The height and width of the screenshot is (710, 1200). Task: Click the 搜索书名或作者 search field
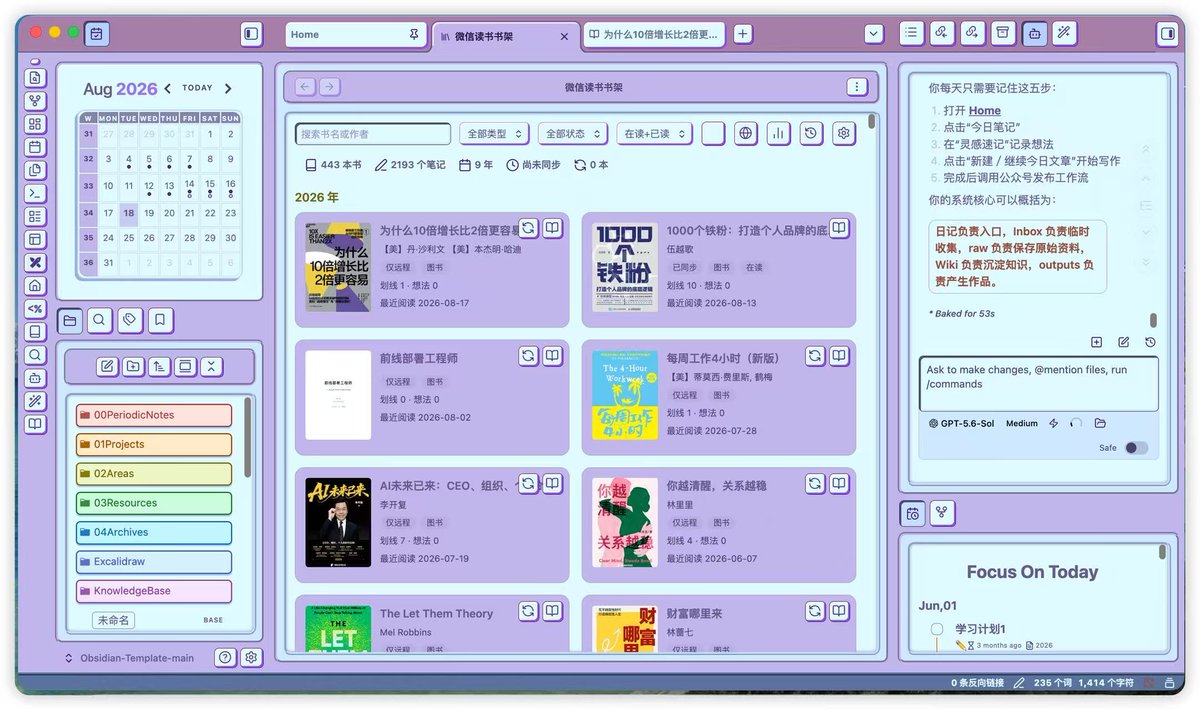pyautogui.click(x=373, y=134)
